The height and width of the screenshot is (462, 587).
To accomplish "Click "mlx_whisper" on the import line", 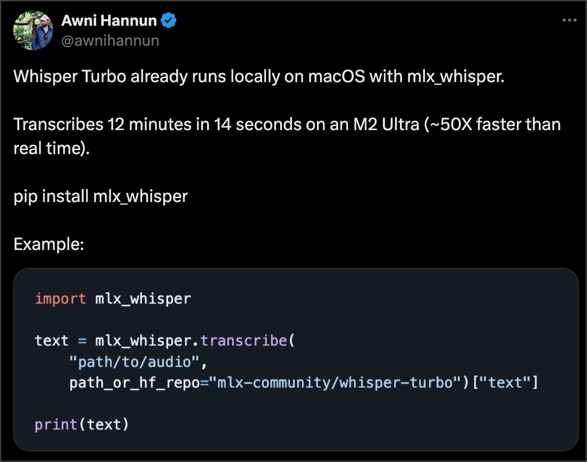I will (x=143, y=299).
